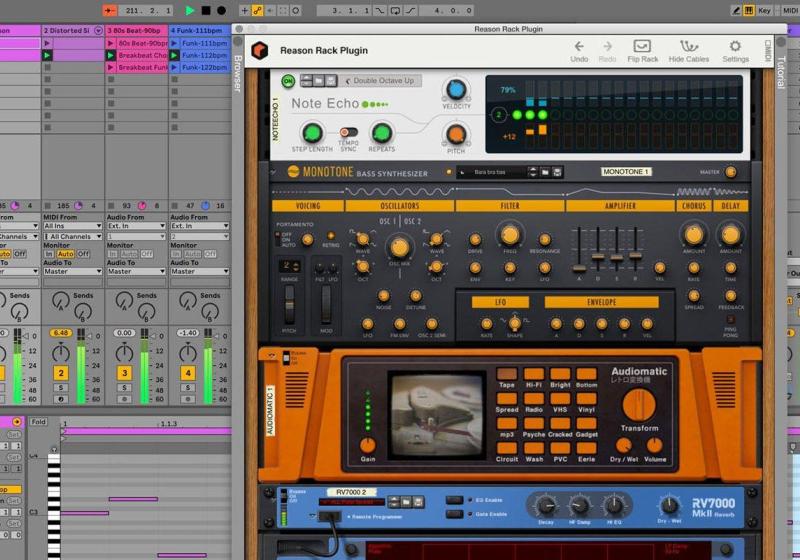Open the Monotone patch name display
Image resolution: width=800 pixels, height=560 pixels.
click(490, 172)
